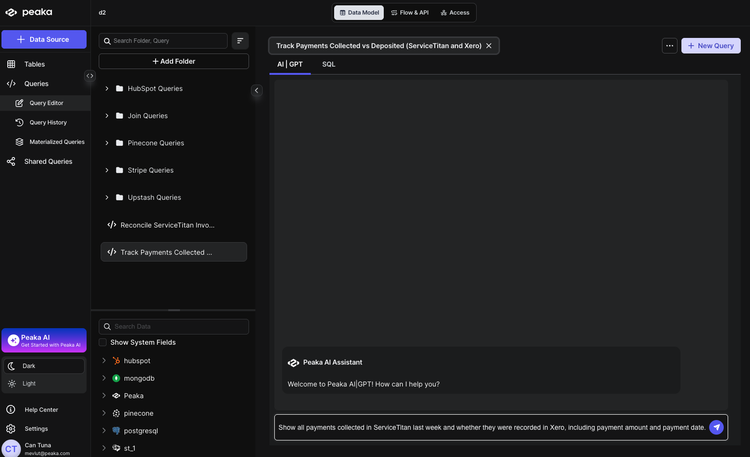Viewport: 750px width, 457px height.
Task: Expand the Peaka data source
Action: click(104, 396)
